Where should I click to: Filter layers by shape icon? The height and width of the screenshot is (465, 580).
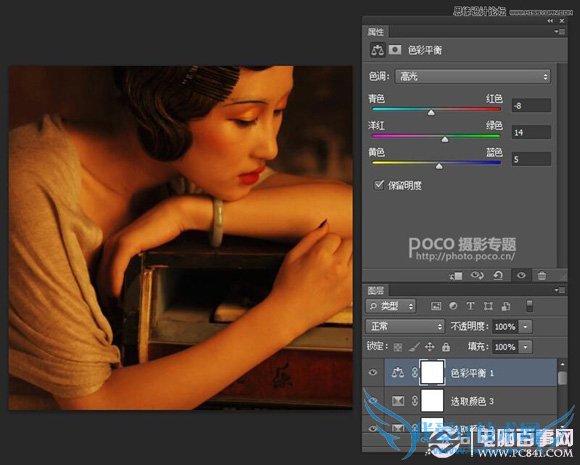(x=488, y=306)
